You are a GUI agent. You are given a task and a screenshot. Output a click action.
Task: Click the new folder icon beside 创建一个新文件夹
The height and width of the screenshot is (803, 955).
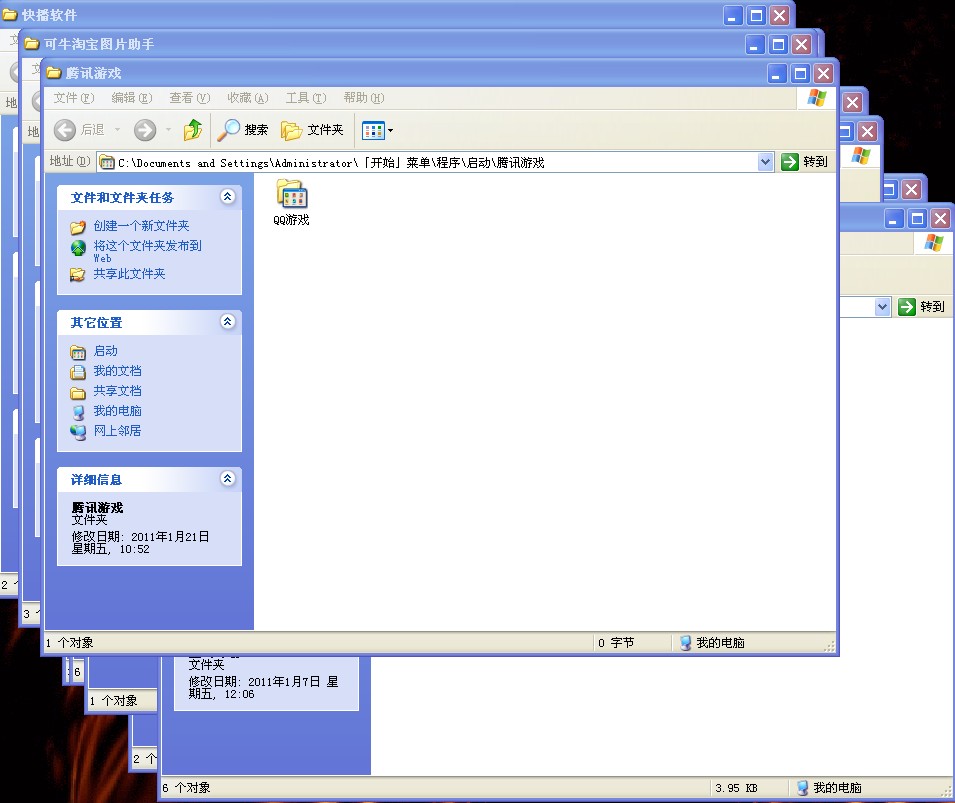point(78,227)
